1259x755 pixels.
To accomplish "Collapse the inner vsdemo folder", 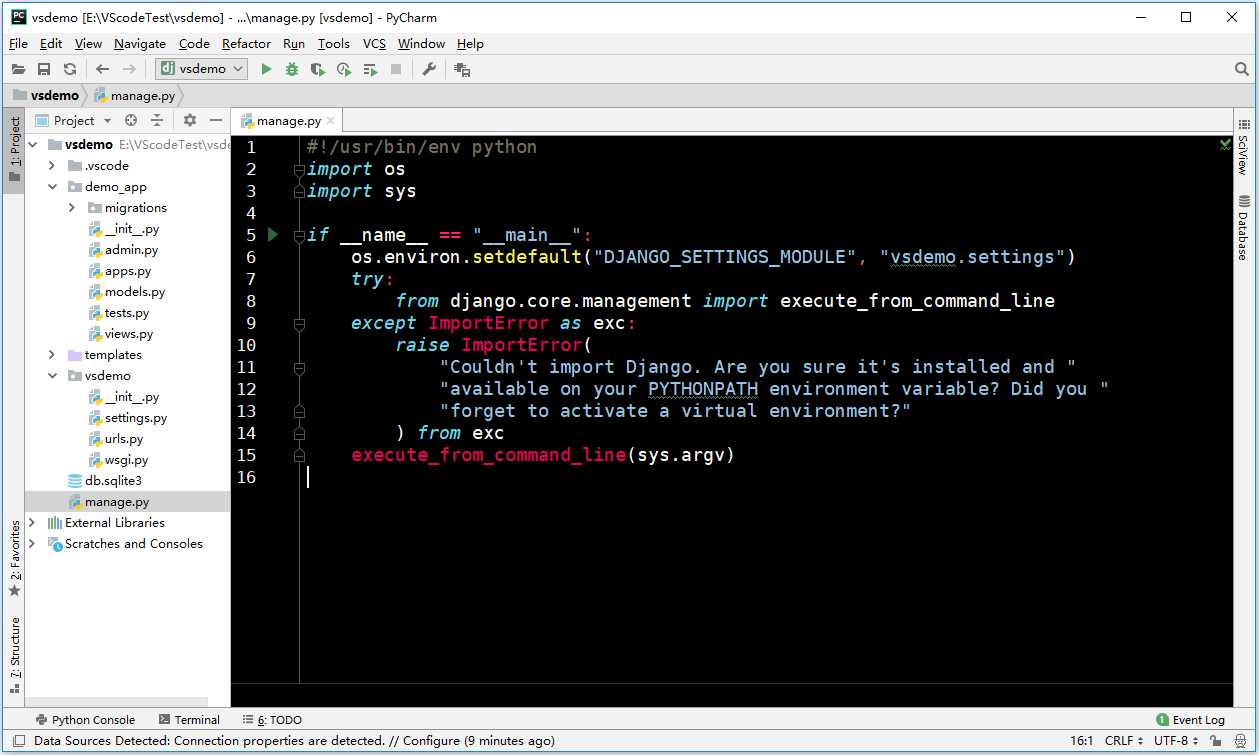I will [x=52, y=375].
